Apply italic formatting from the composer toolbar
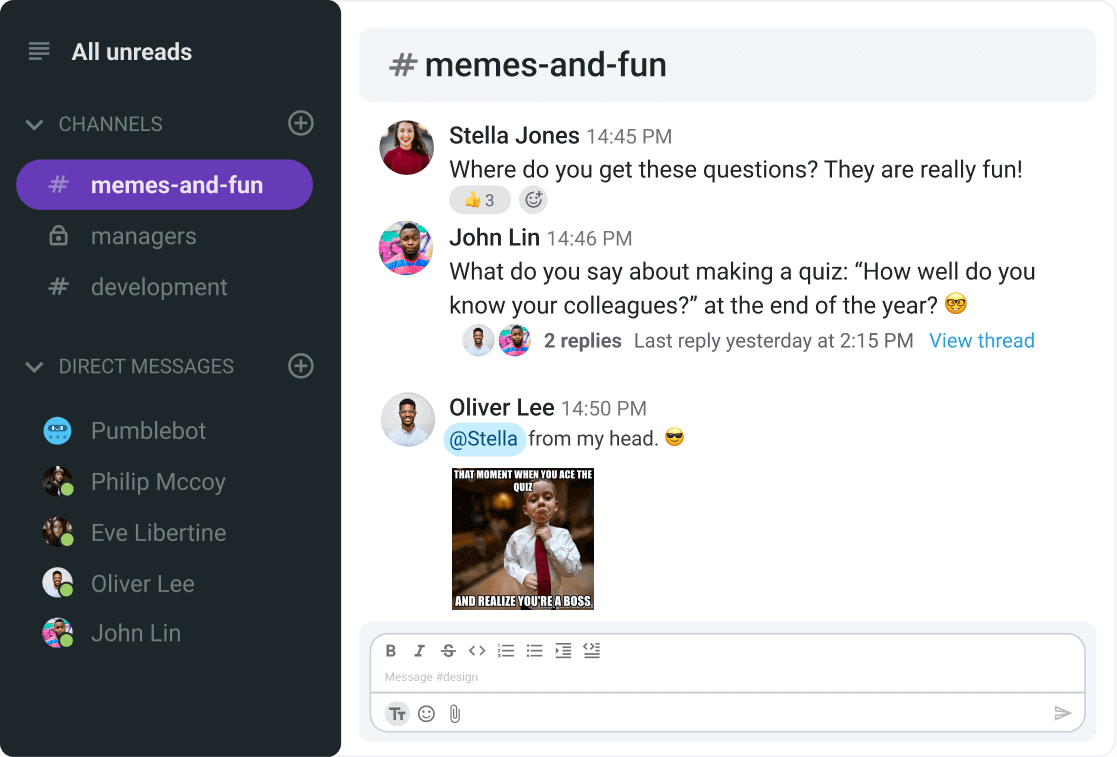The width and height of the screenshot is (1117, 757). (419, 650)
